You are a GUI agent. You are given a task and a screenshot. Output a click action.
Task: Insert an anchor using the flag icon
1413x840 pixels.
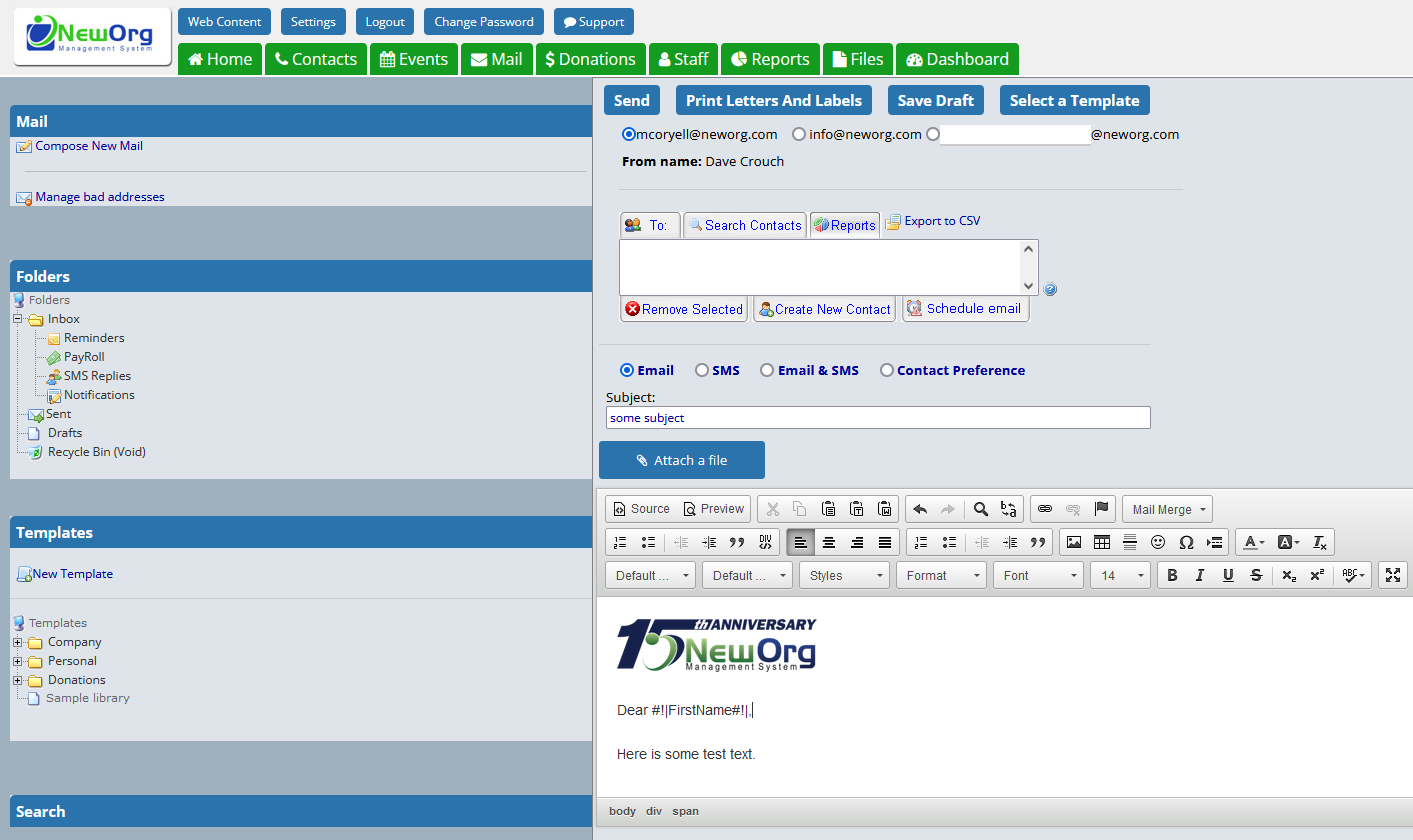point(1101,509)
